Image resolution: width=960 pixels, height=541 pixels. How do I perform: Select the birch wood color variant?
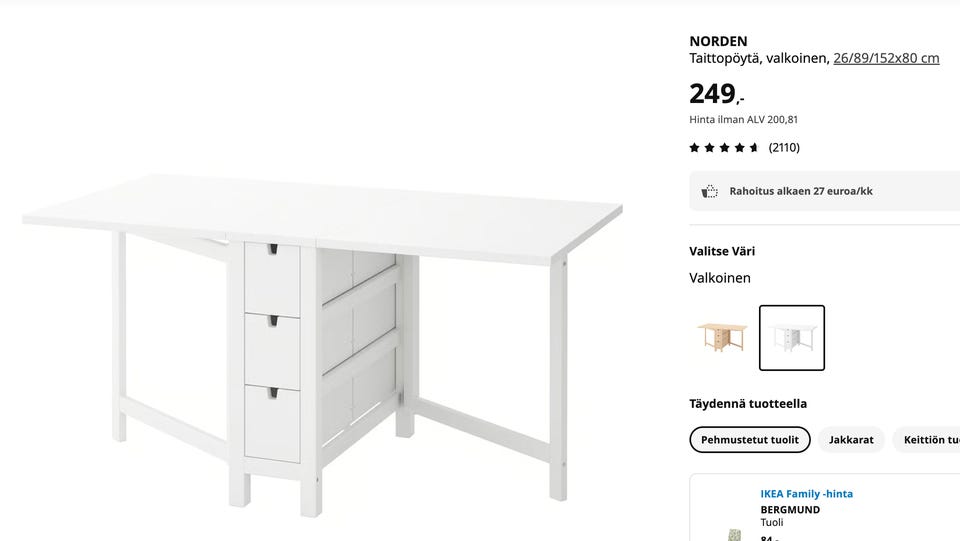click(x=722, y=338)
